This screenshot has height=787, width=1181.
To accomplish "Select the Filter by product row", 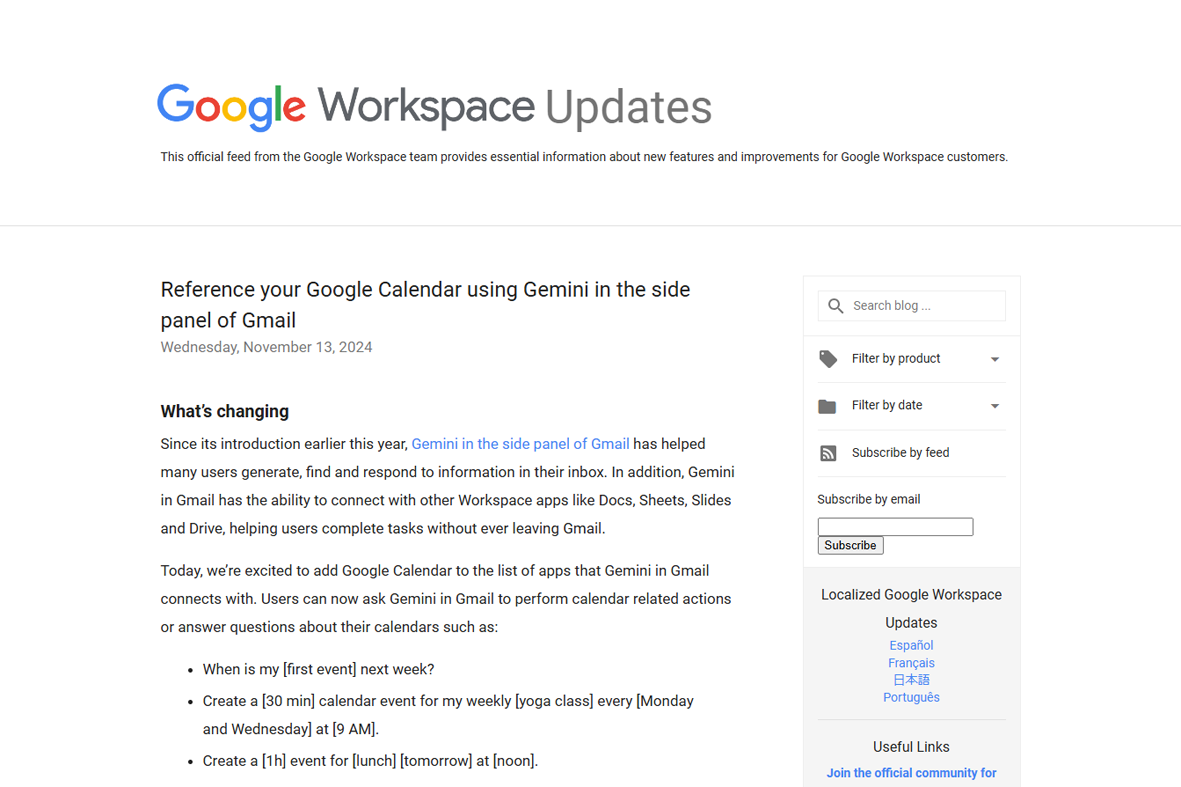I will point(896,358).
